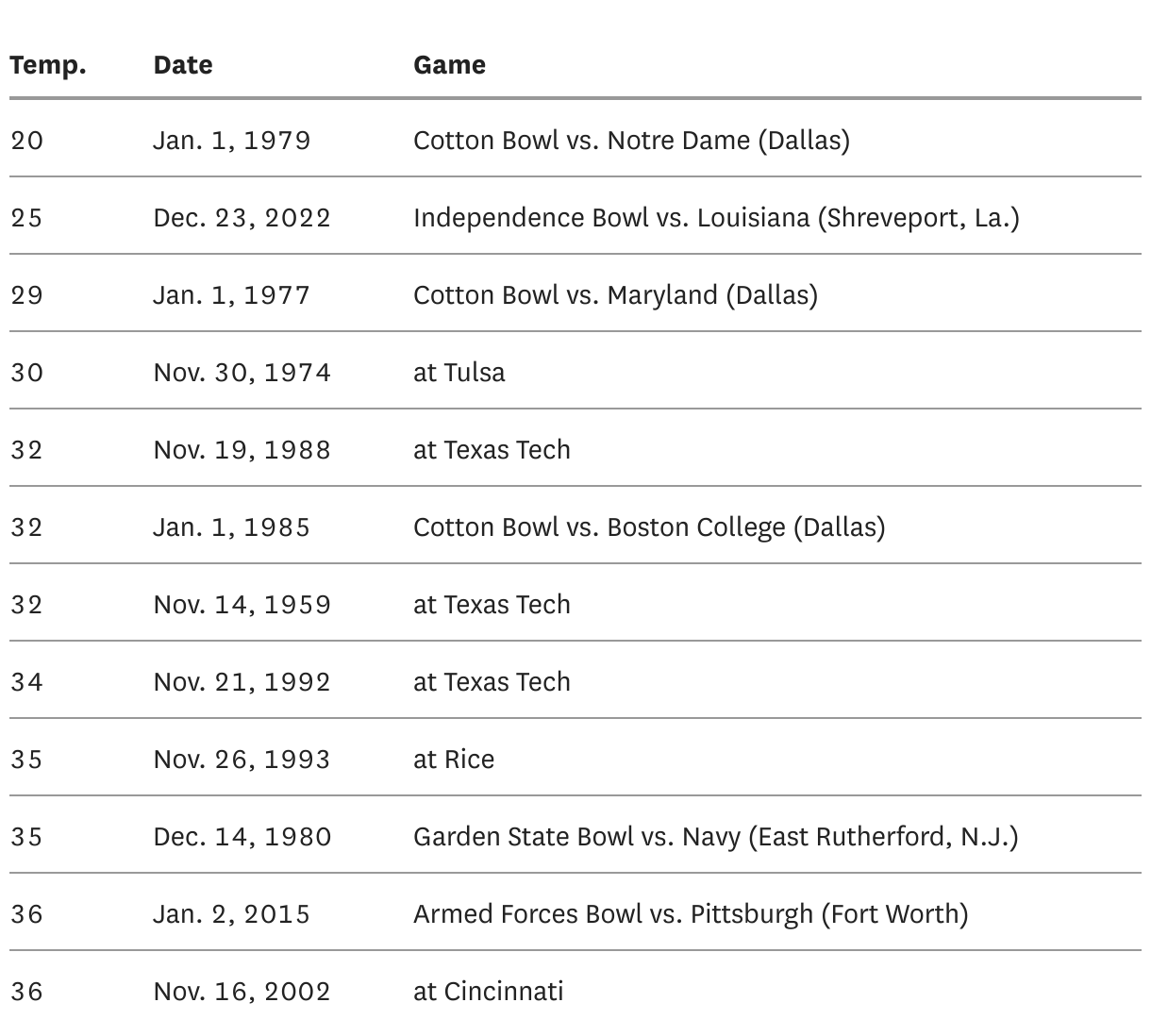Viewport: 1151px width, 1036px height.
Task: Click the Jan. 1, 1977 date cell
Action: [232, 295]
